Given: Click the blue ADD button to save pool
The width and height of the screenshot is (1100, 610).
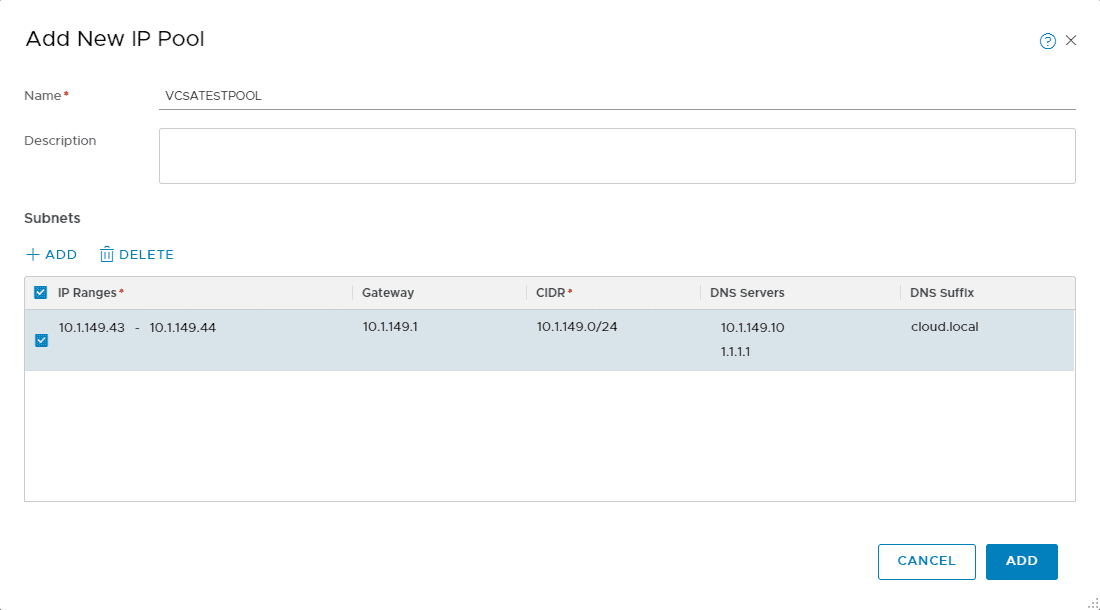Looking at the screenshot, I should [x=1021, y=561].
